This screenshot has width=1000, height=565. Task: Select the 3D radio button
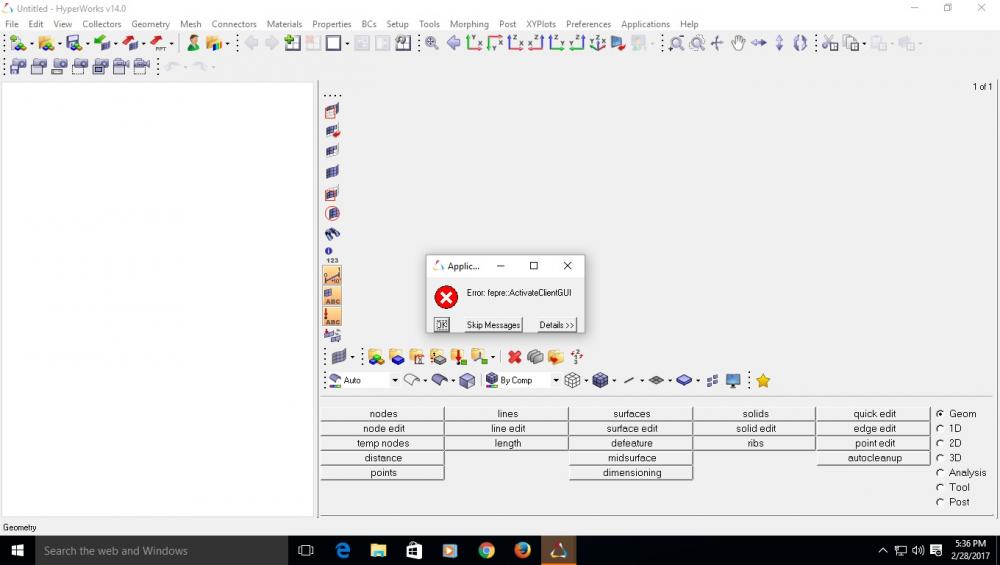pyautogui.click(x=940, y=458)
